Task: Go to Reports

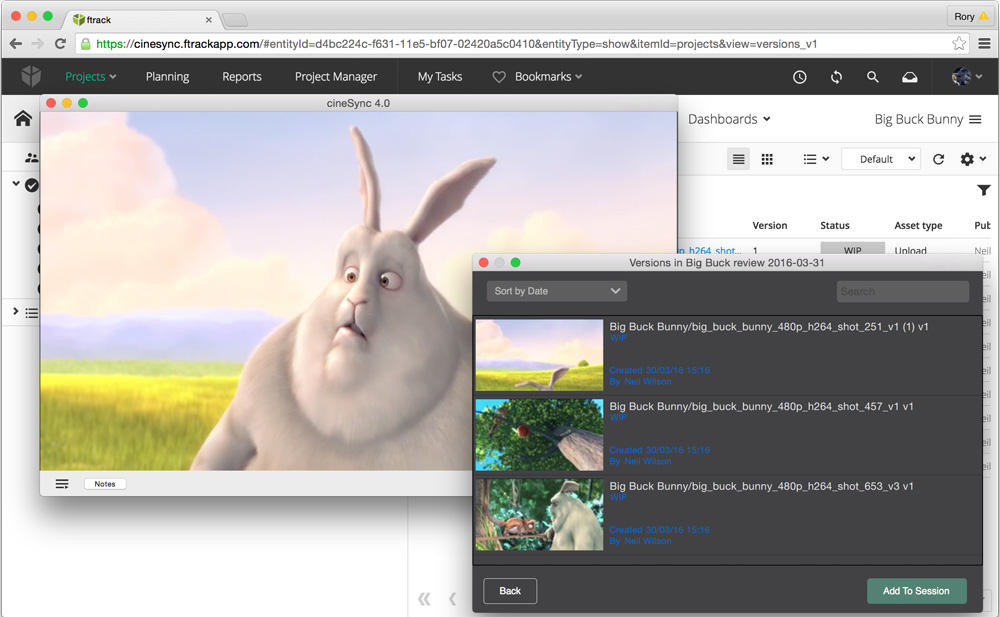Action: (242, 77)
